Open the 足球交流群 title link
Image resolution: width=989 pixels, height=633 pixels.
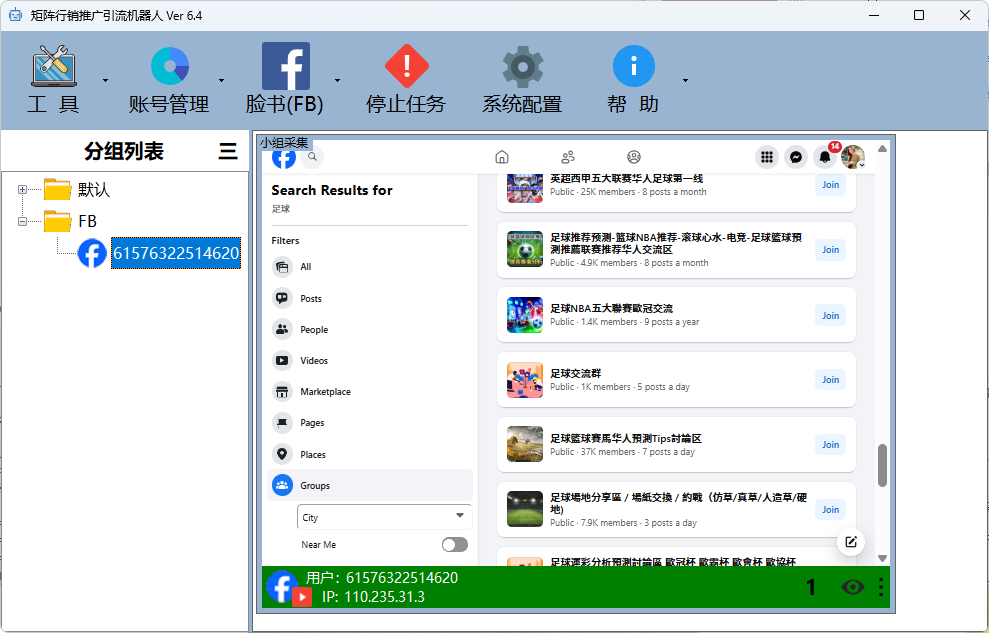[x=575, y=373]
